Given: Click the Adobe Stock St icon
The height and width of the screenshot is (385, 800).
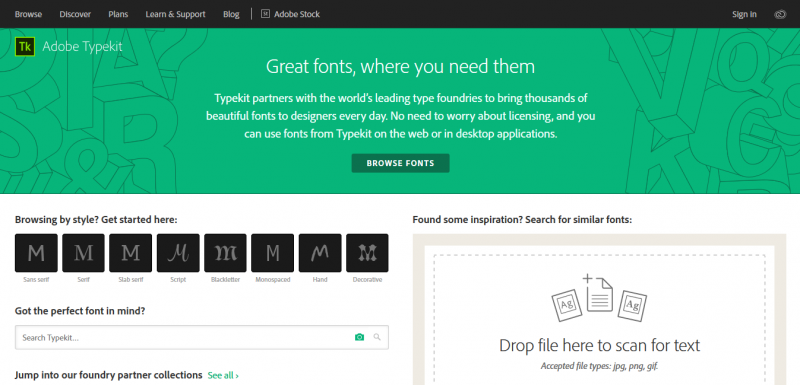Looking at the screenshot, I should point(265,14).
